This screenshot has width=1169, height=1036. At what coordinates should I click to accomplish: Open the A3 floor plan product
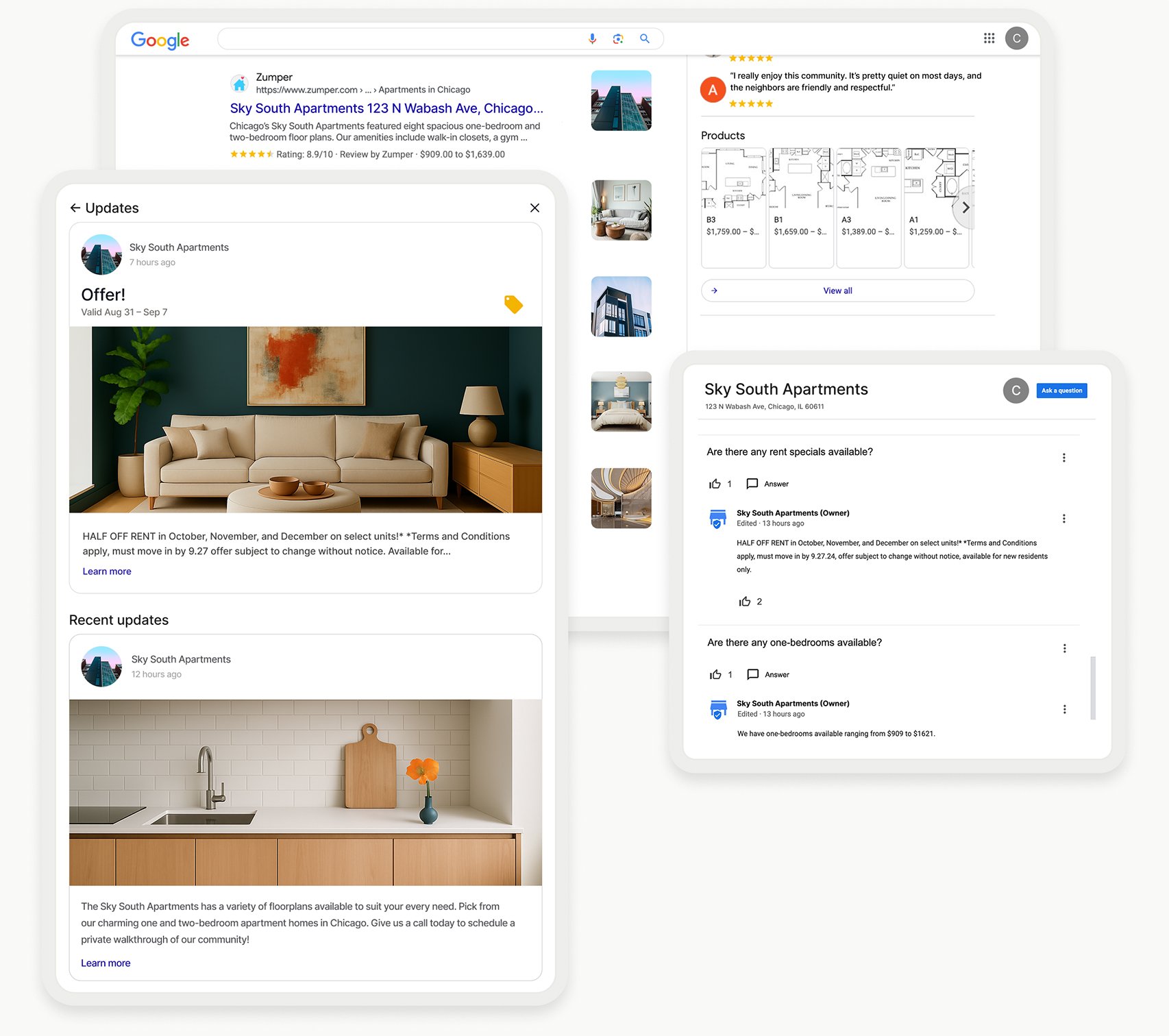click(x=868, y=208)
